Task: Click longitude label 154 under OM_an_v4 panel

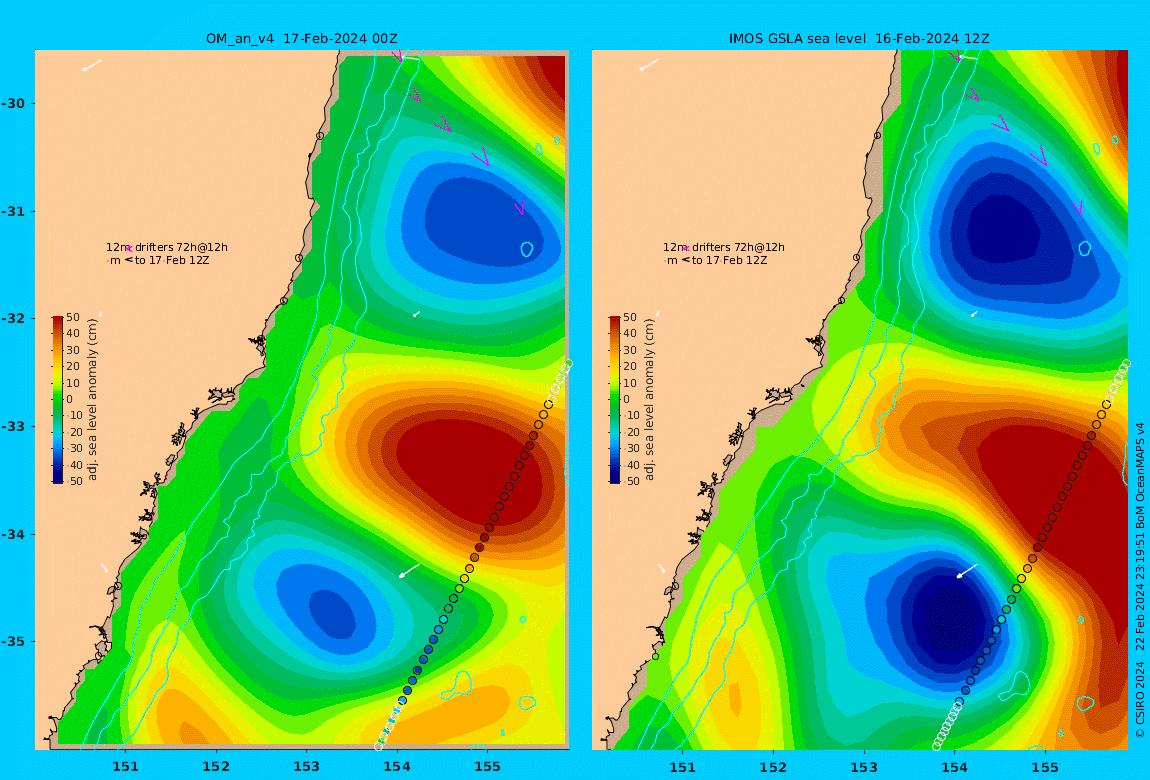Action: pyautogui.click(x=397, y=767)
